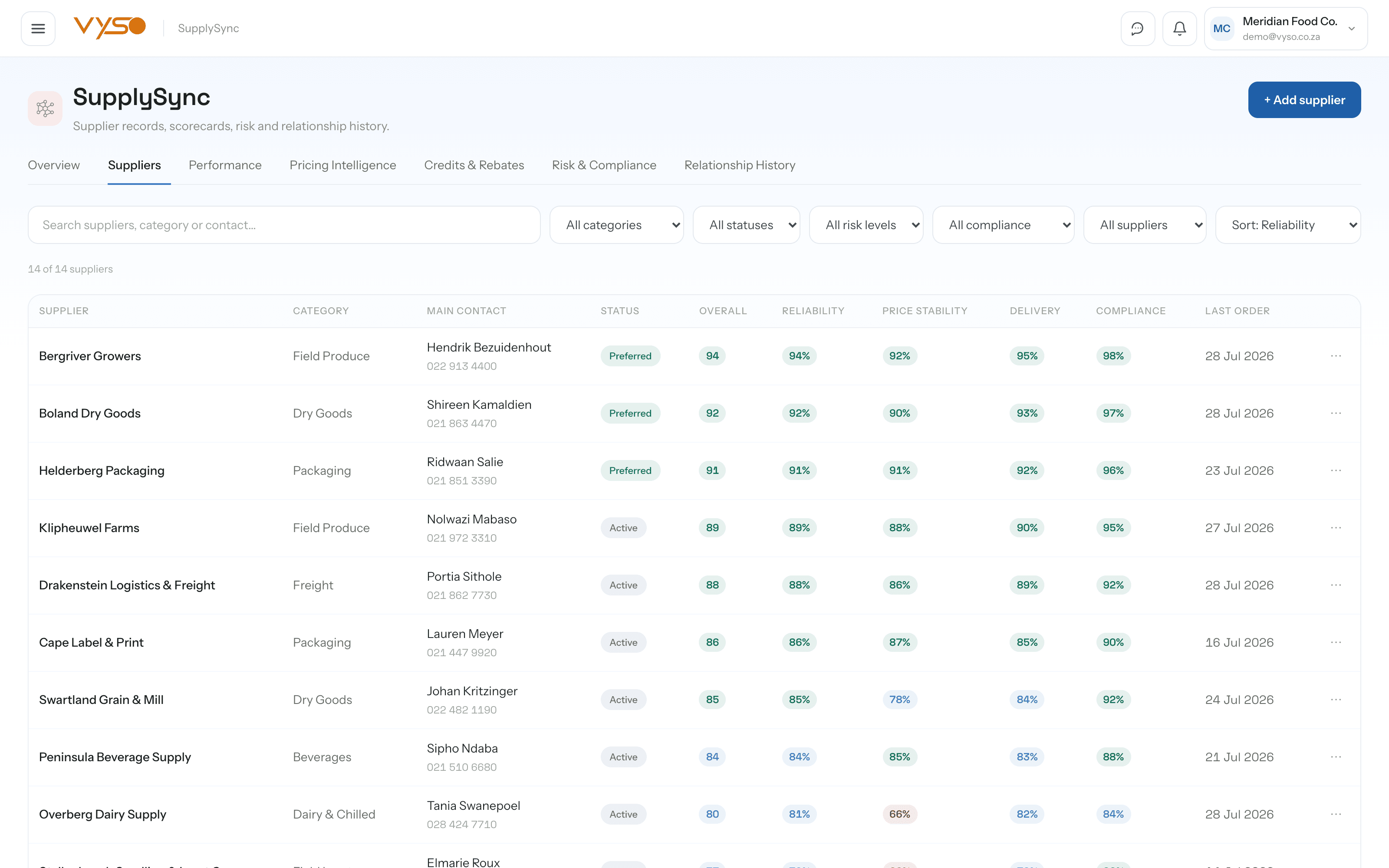Click the SupplySync breadcrumb in header
1389x868 pixels.
point(208,28)
